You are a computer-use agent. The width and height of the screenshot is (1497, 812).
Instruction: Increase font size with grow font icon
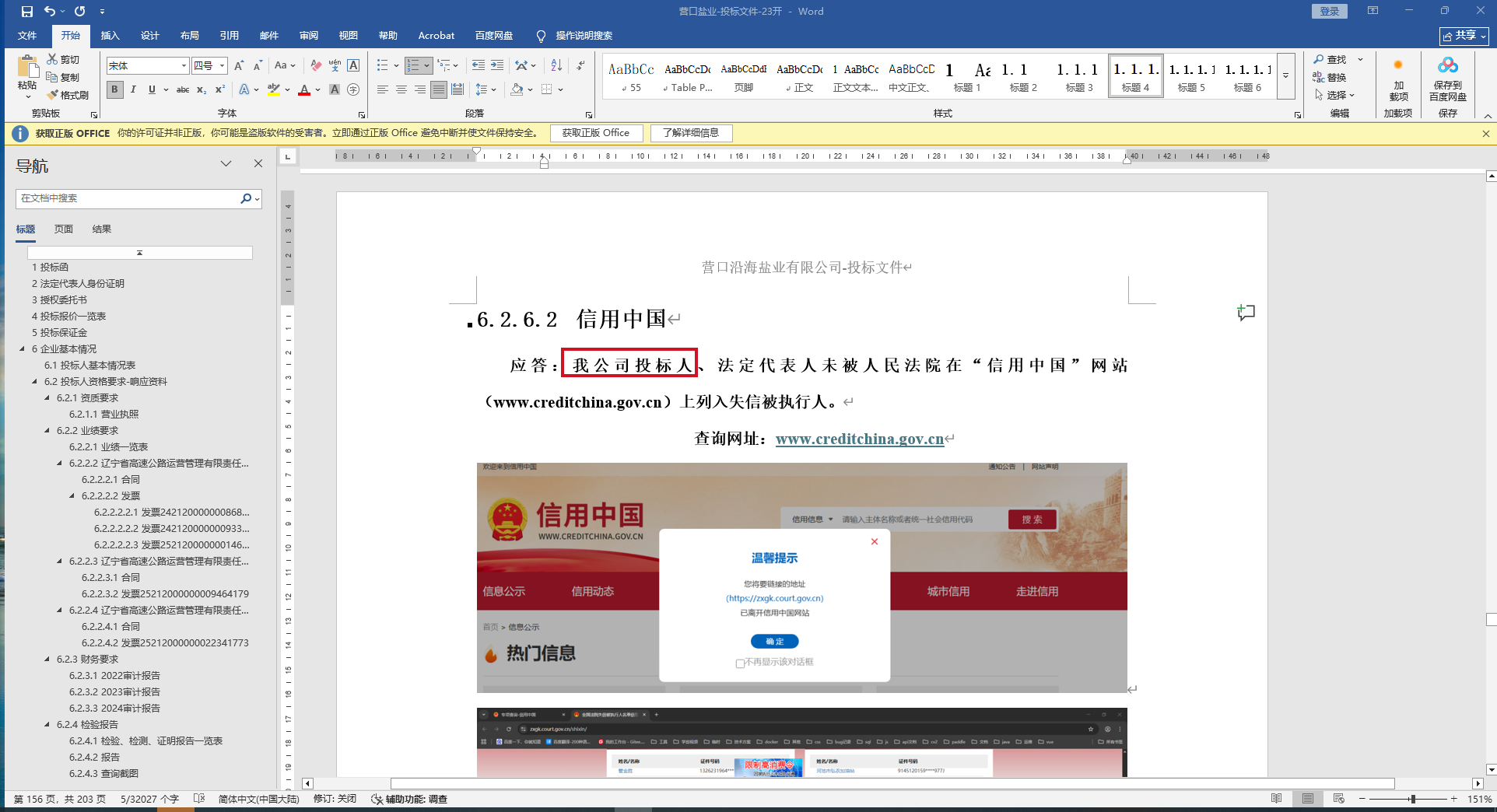[x=239, y=65]
